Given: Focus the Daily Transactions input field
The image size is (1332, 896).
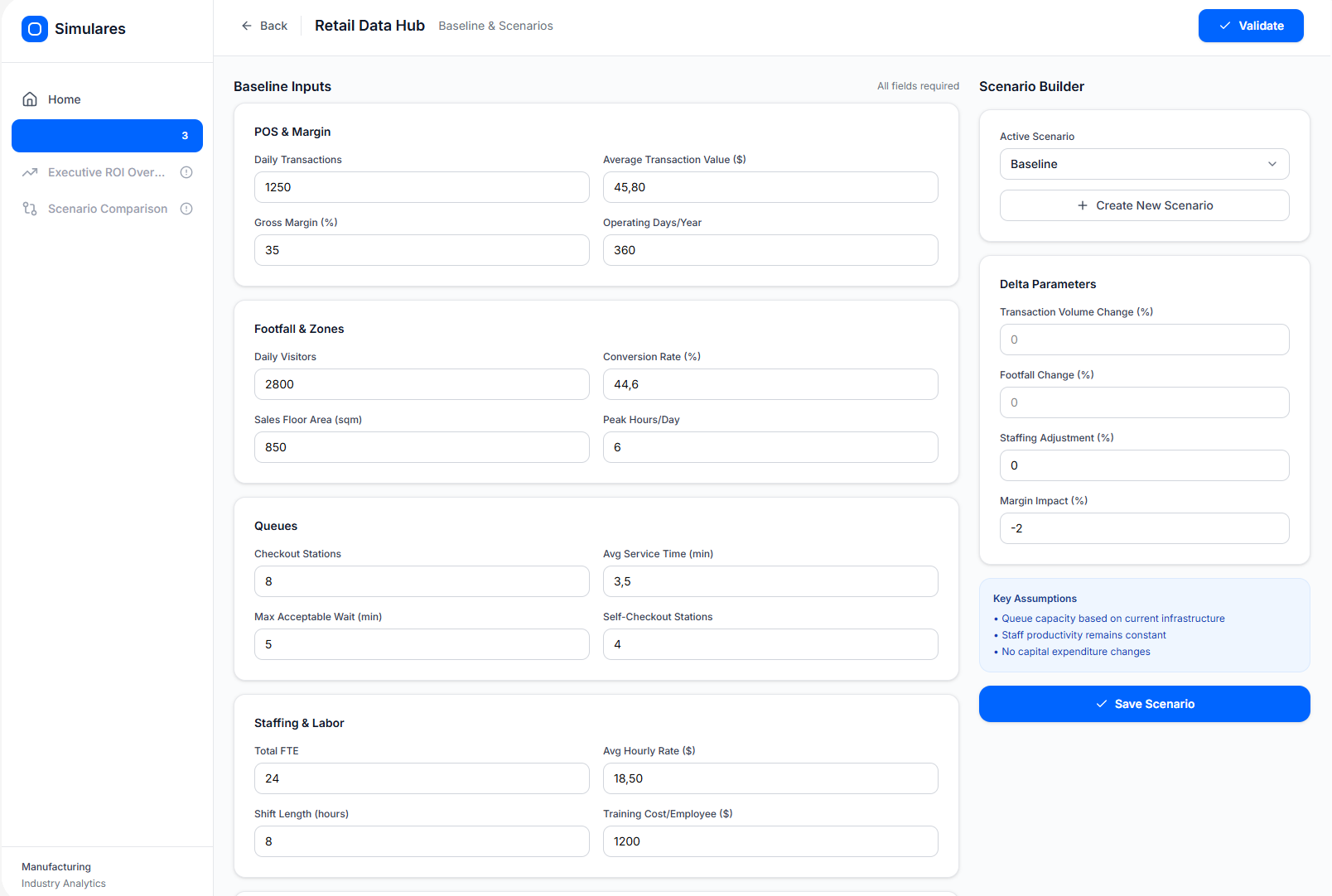Looking at the screenshot, I should [422, 187].
